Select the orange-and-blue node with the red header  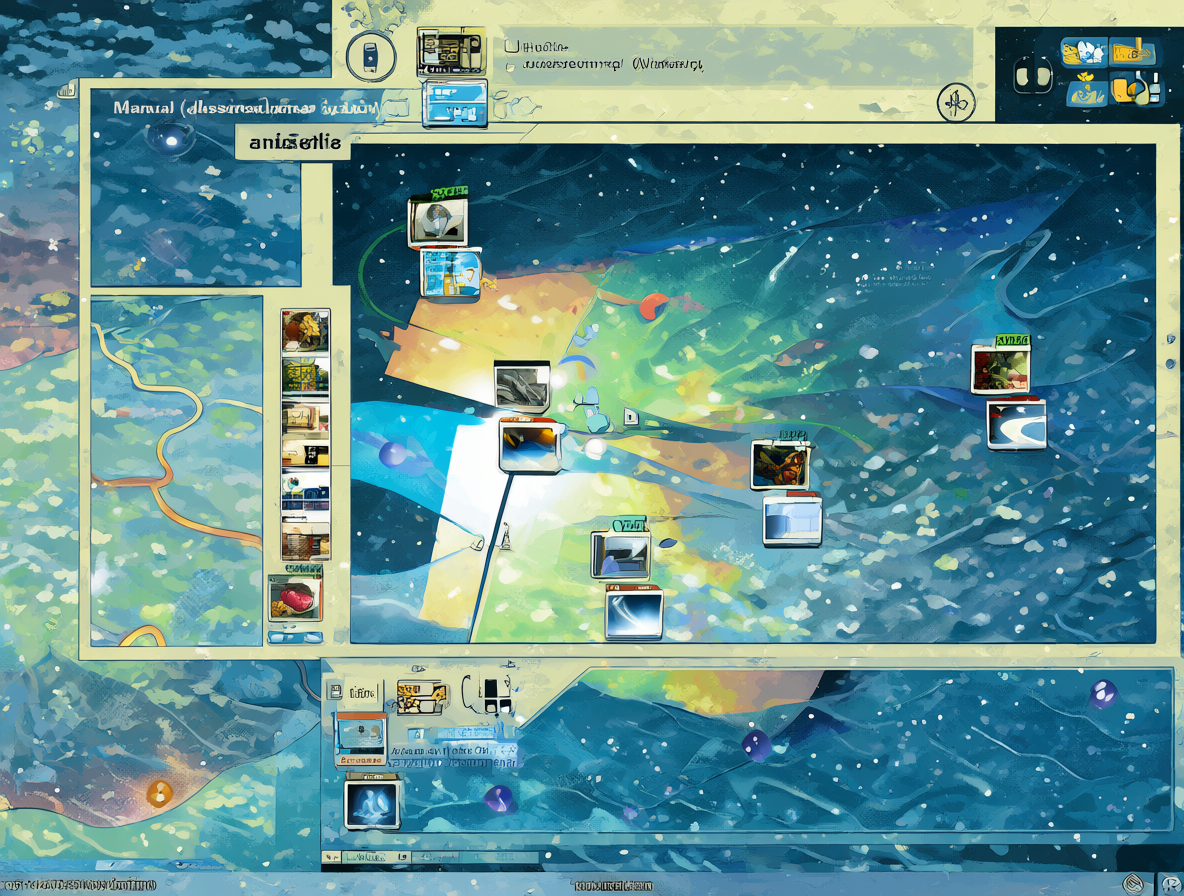tap(531, 445)
